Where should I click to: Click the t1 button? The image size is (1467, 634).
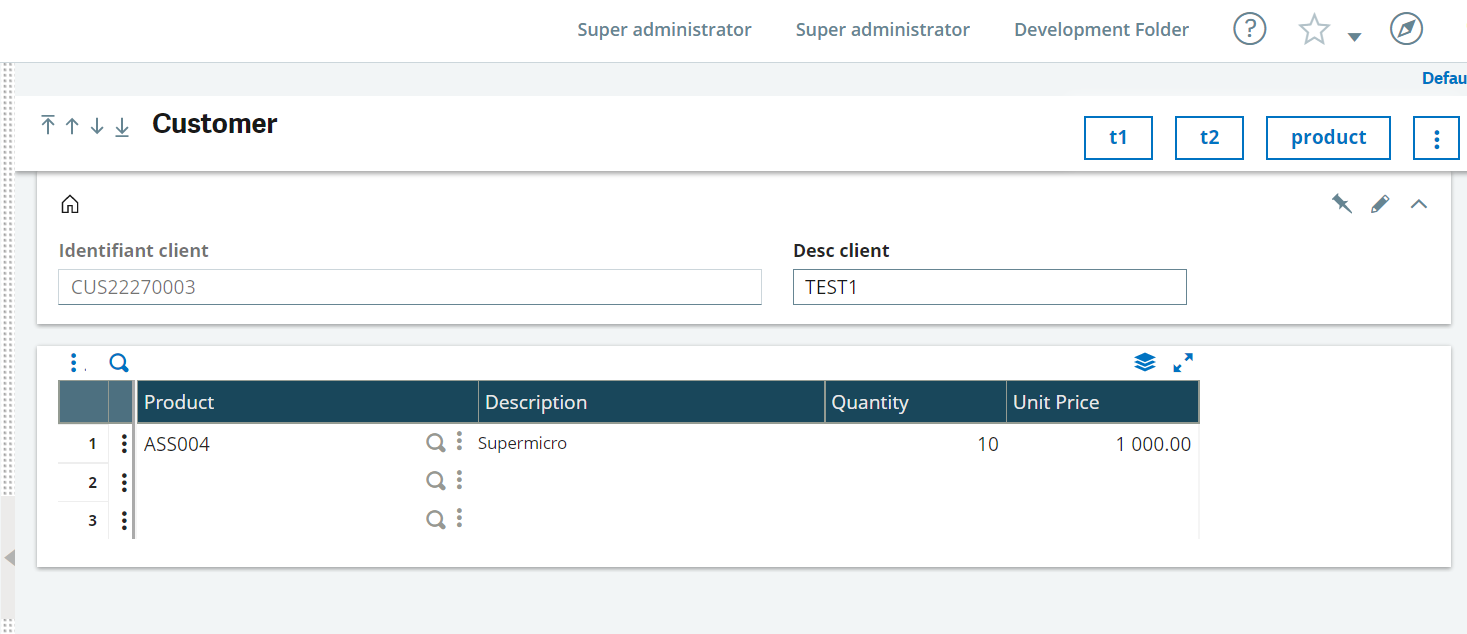point(1118,137)
